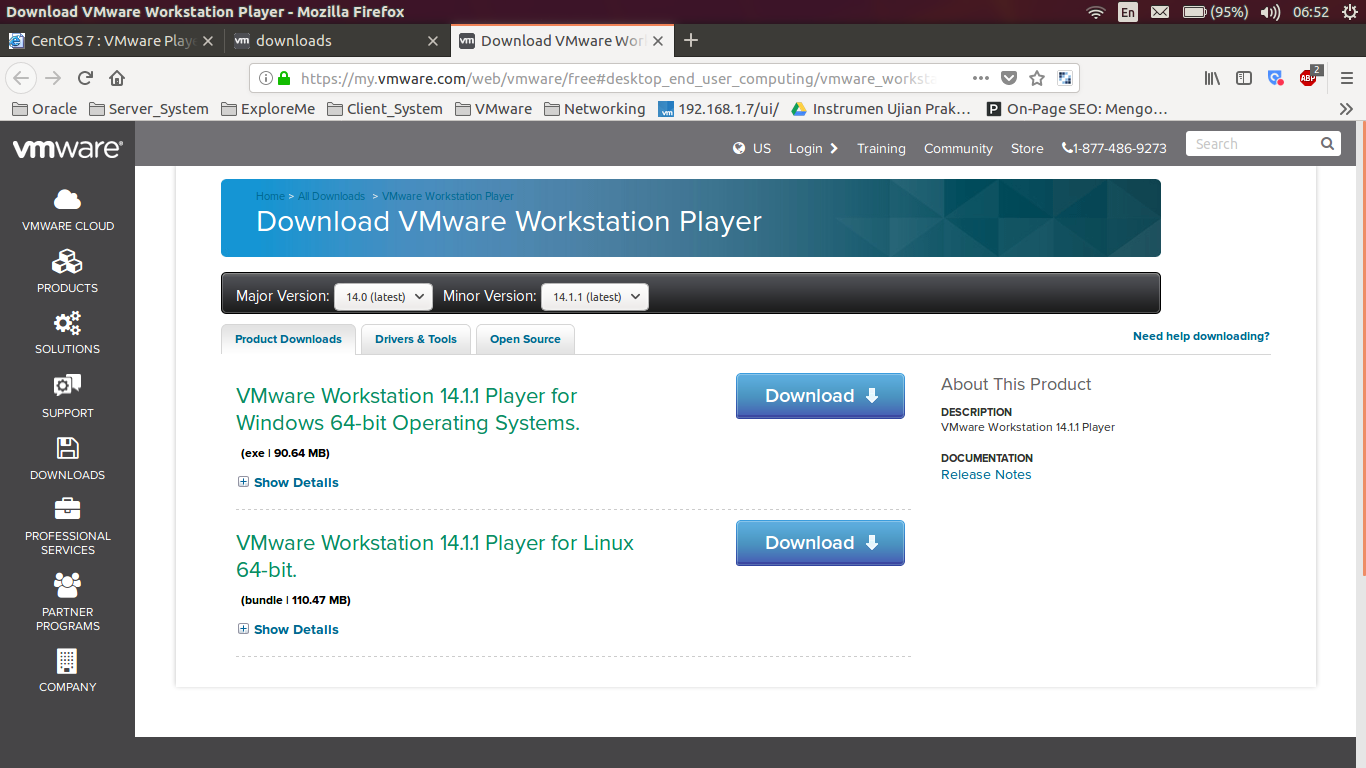Image resolution: width=1366 pixels, height=768 pixels.
Task: Open Instrumen Ujian Prak bookmark
Action: pyautogui.click(x=883, y=108)
